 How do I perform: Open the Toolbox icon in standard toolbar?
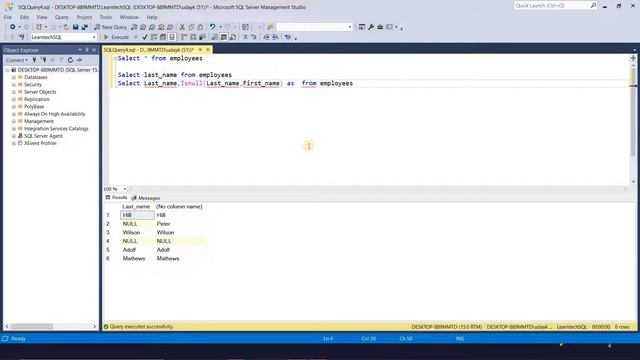pos(380,27)
